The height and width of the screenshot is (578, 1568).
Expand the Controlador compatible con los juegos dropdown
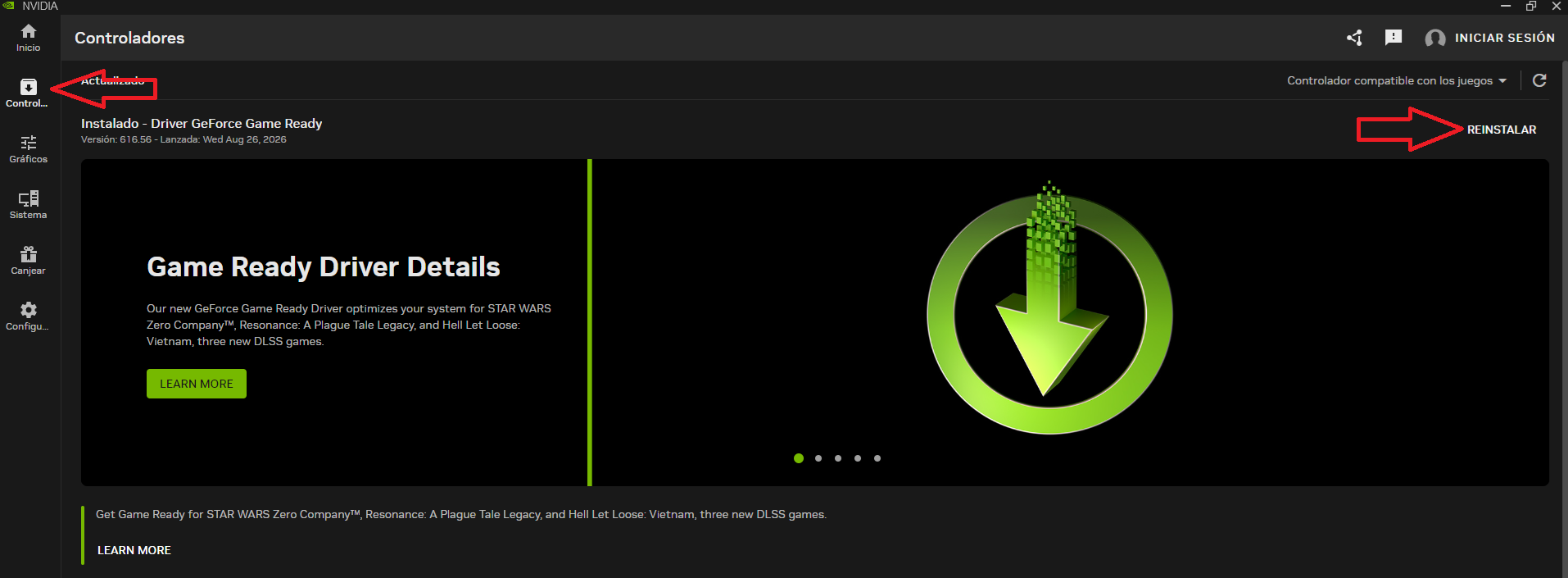pyautogui.click(x=1397, y=80)
